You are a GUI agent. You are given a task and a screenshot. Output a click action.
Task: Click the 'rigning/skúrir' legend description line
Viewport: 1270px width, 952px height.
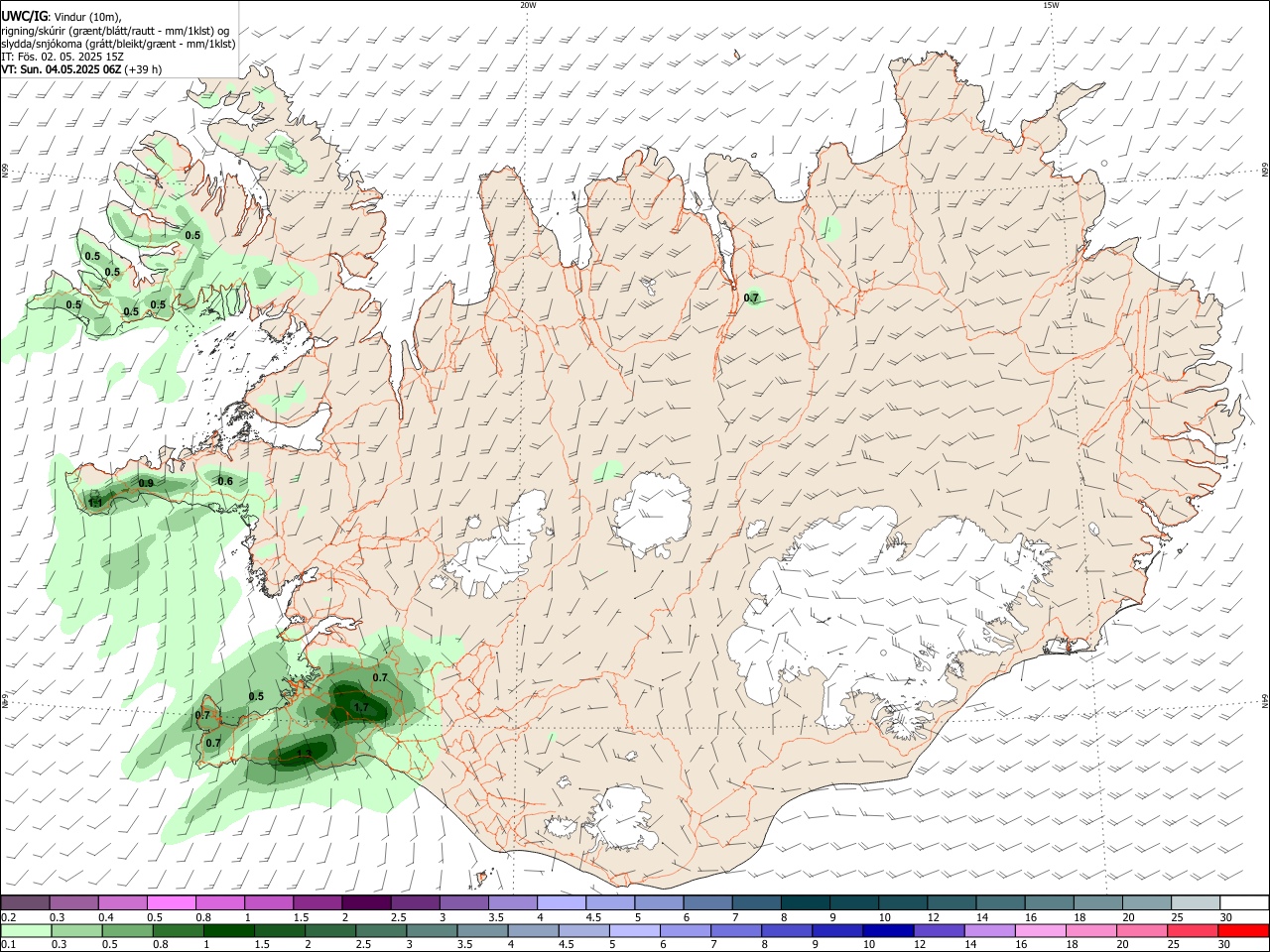click(x=115, y=30)
